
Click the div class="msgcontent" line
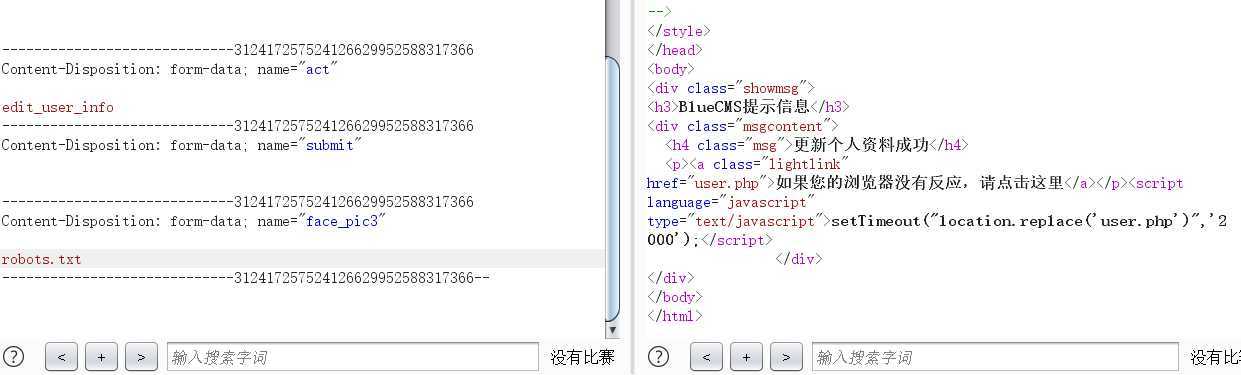point(743,126)
